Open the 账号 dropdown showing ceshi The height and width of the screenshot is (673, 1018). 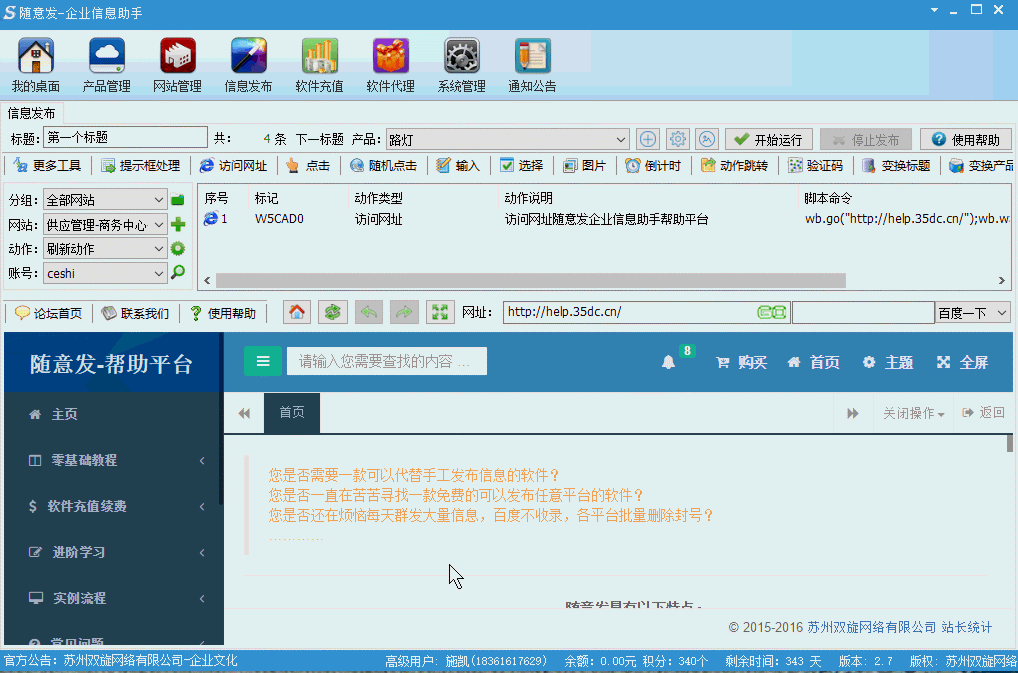click(105, 273)
